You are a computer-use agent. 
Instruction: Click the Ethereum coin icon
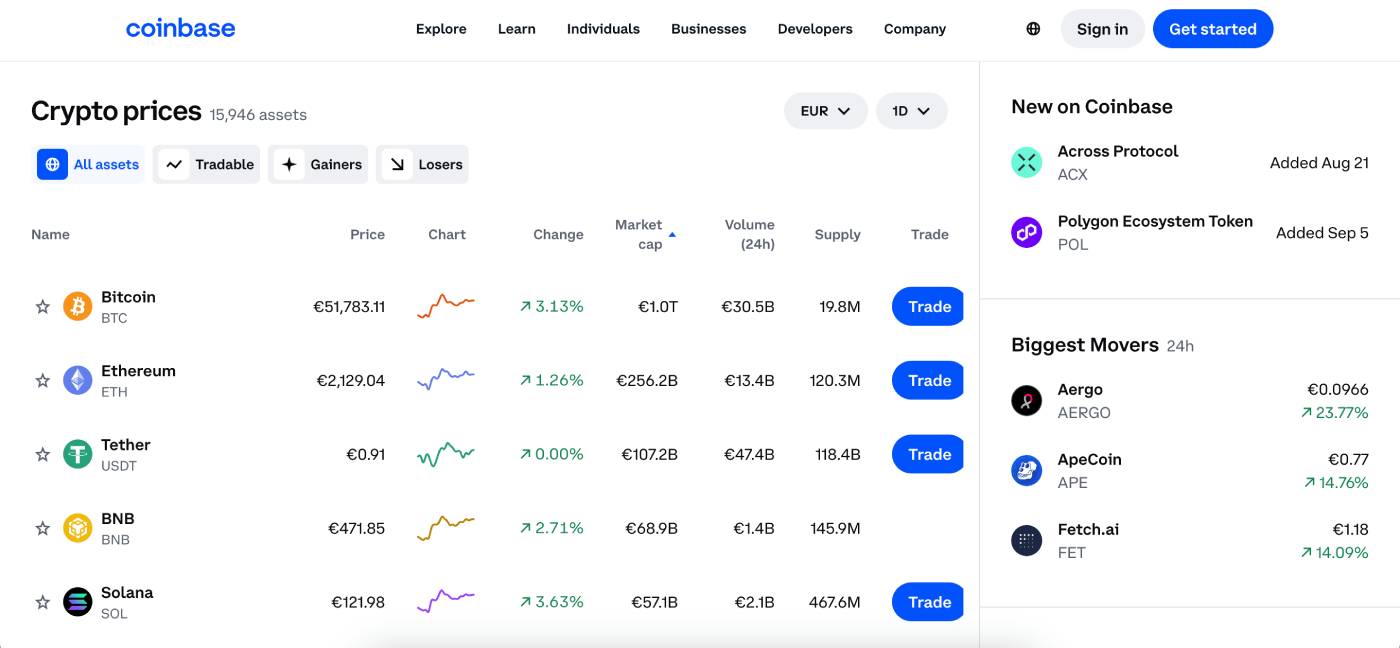tap(78, 380)
